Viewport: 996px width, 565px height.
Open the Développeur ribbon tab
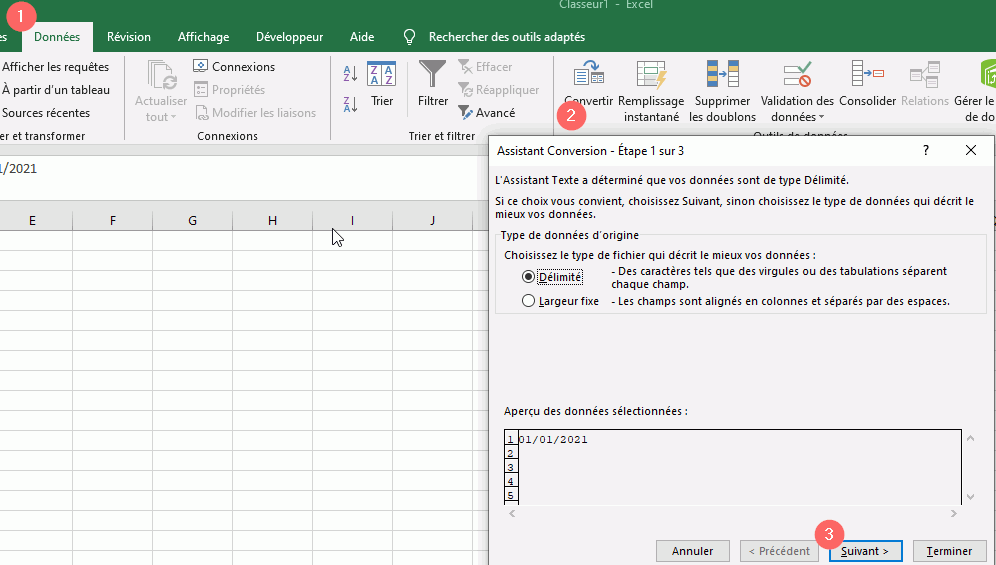click(x=289, y=37)
